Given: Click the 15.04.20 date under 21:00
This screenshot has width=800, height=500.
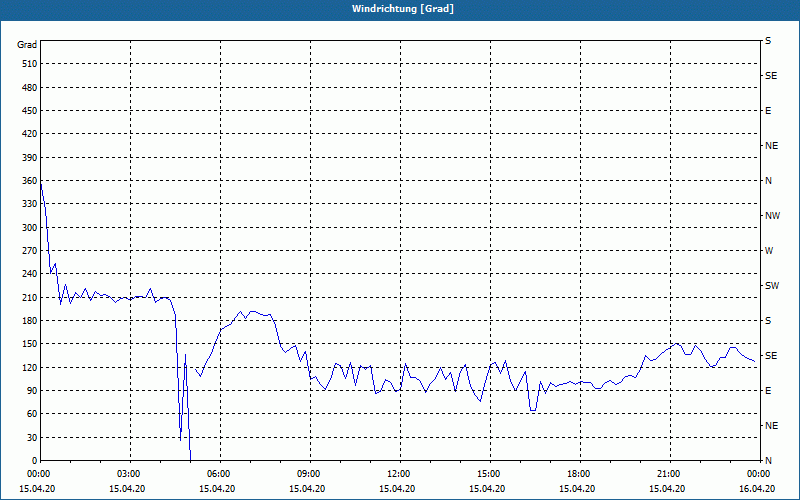Looking at the screenshot, I should (x=667, y=489).
